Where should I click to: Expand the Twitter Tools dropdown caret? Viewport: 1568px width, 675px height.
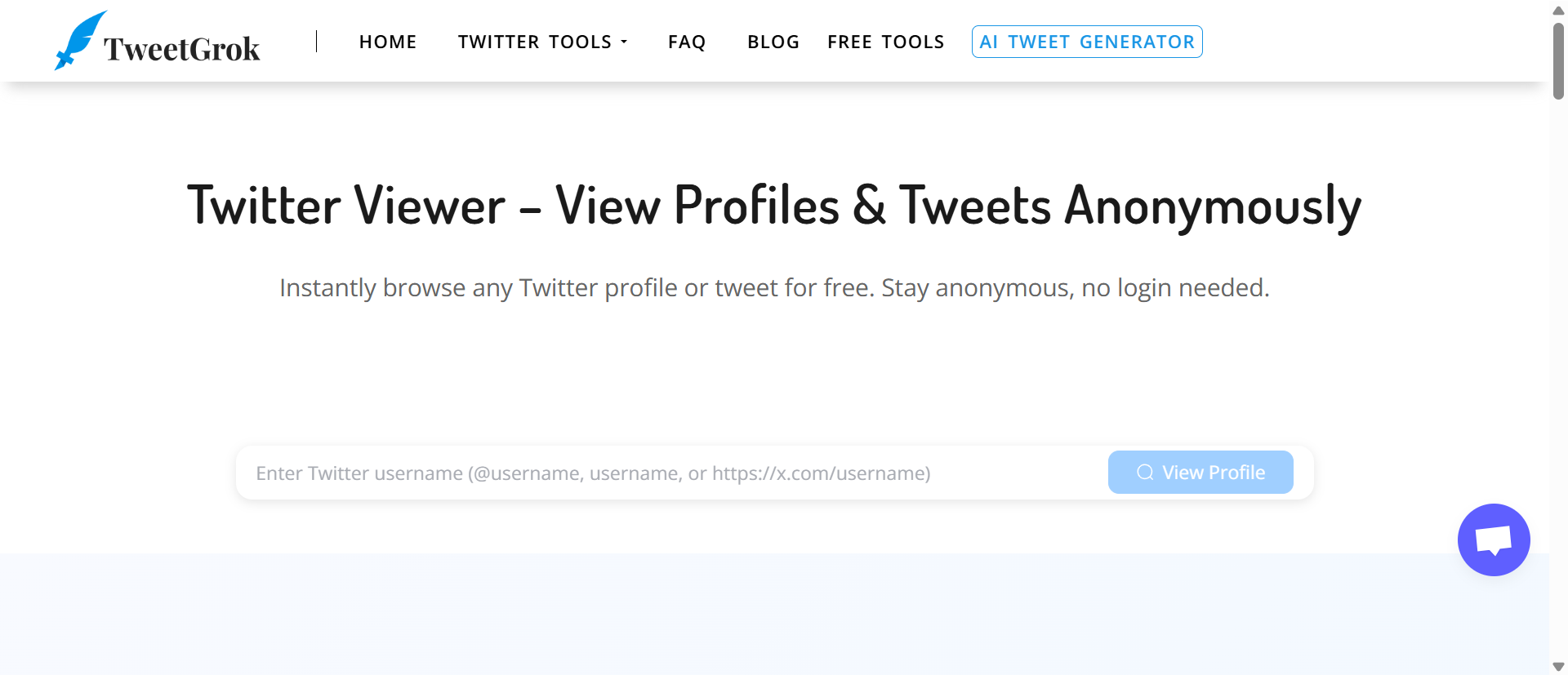tap(624, 42)
